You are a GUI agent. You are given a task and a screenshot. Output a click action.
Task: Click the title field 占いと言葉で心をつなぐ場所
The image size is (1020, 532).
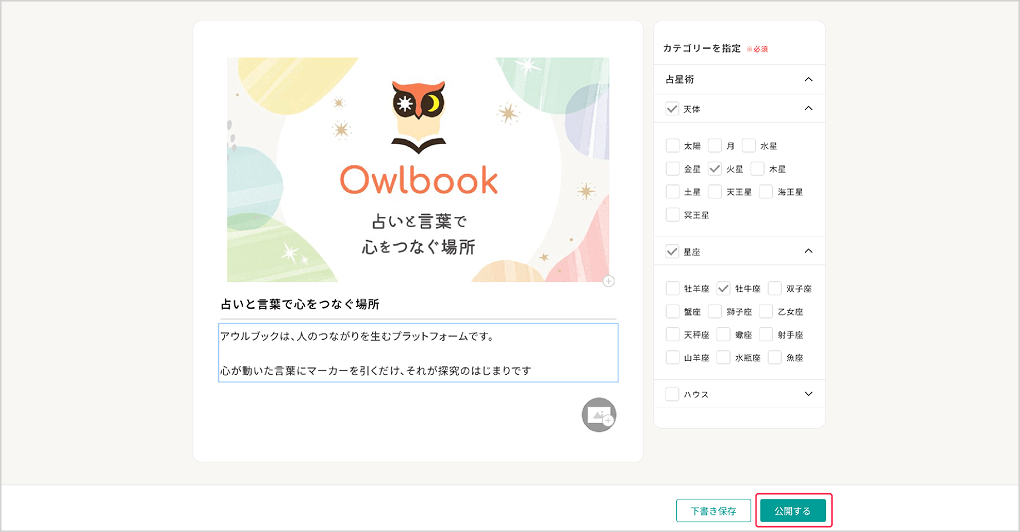(418, 304)
